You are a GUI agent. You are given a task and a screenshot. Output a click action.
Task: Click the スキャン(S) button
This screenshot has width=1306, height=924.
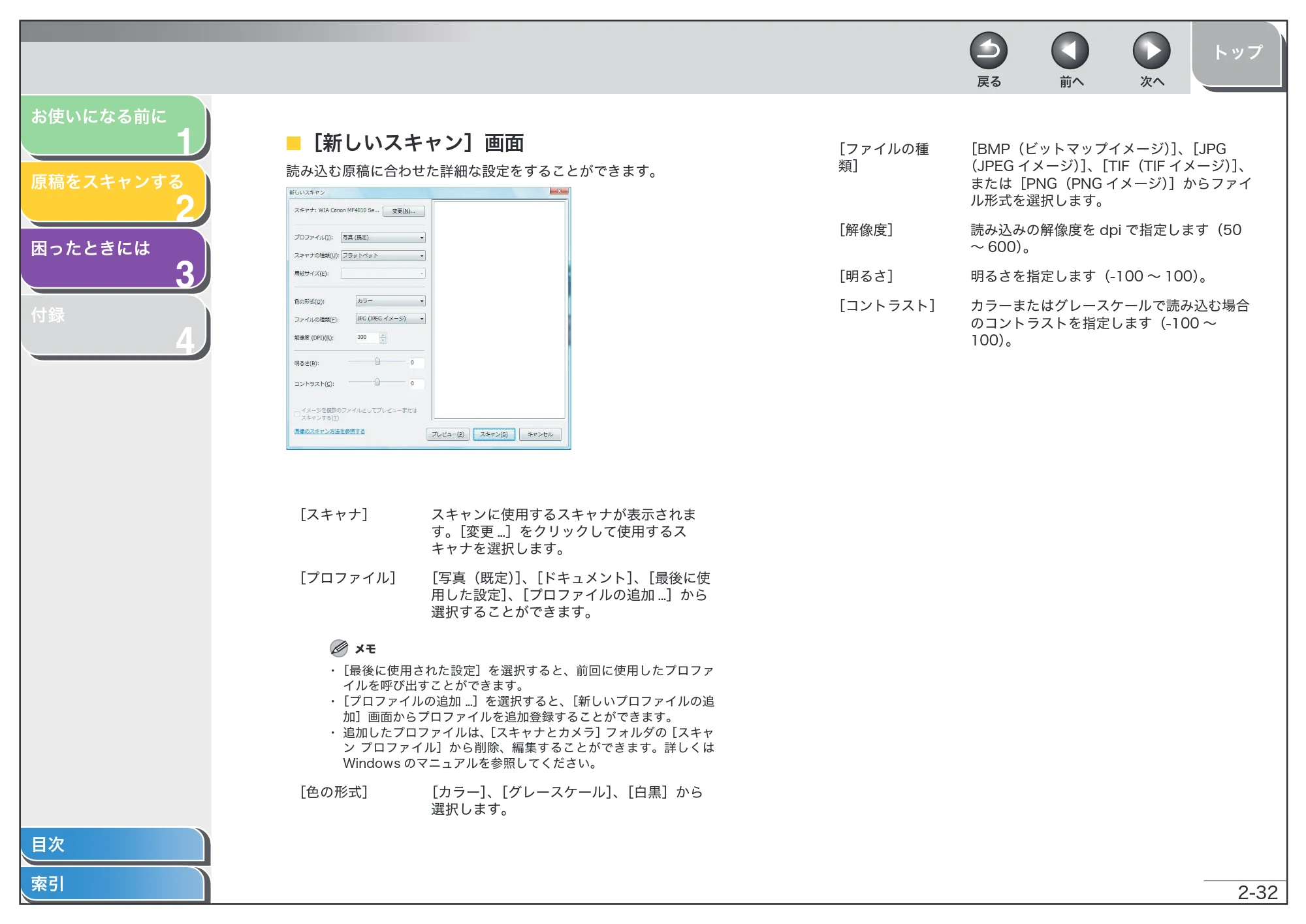(494, 434)
